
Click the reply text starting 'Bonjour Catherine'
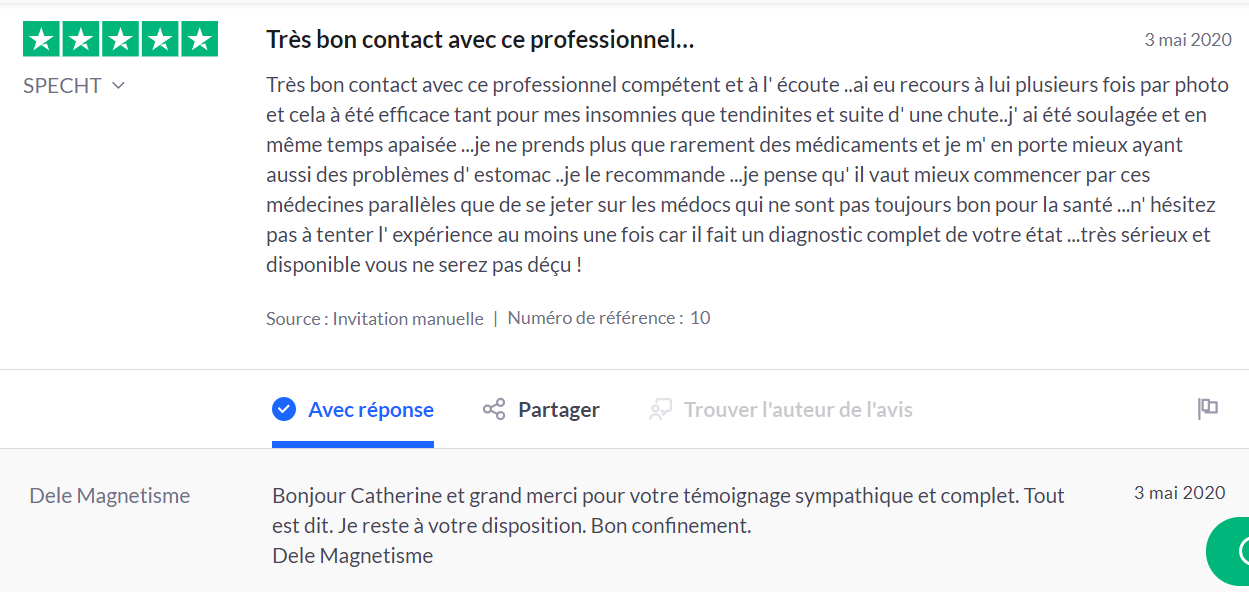668,496
